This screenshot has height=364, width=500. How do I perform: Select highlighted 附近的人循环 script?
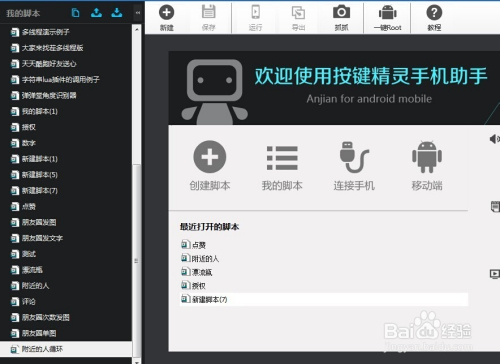(66, 349)
